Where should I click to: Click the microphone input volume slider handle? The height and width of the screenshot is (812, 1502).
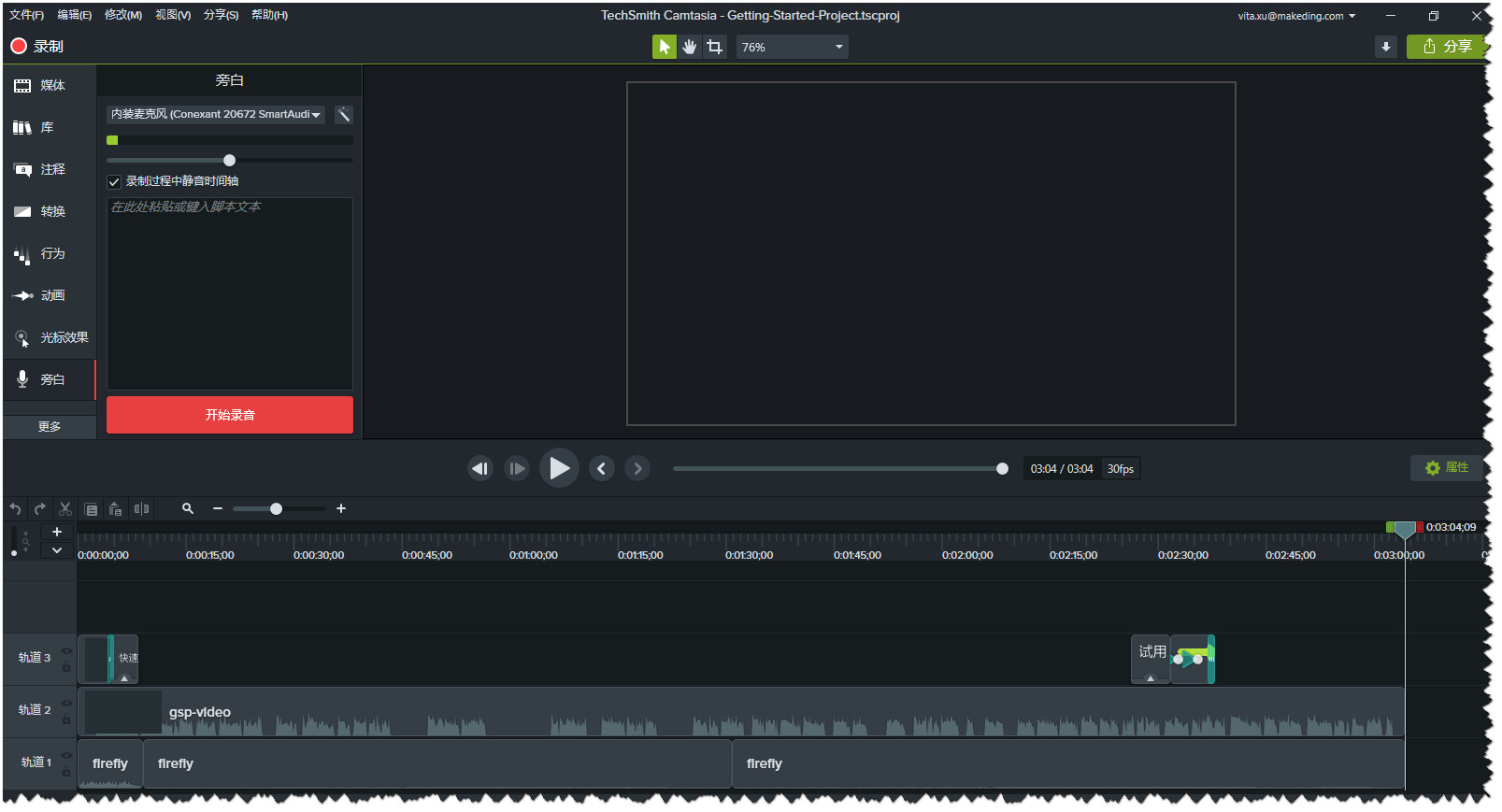pos(230,160)
